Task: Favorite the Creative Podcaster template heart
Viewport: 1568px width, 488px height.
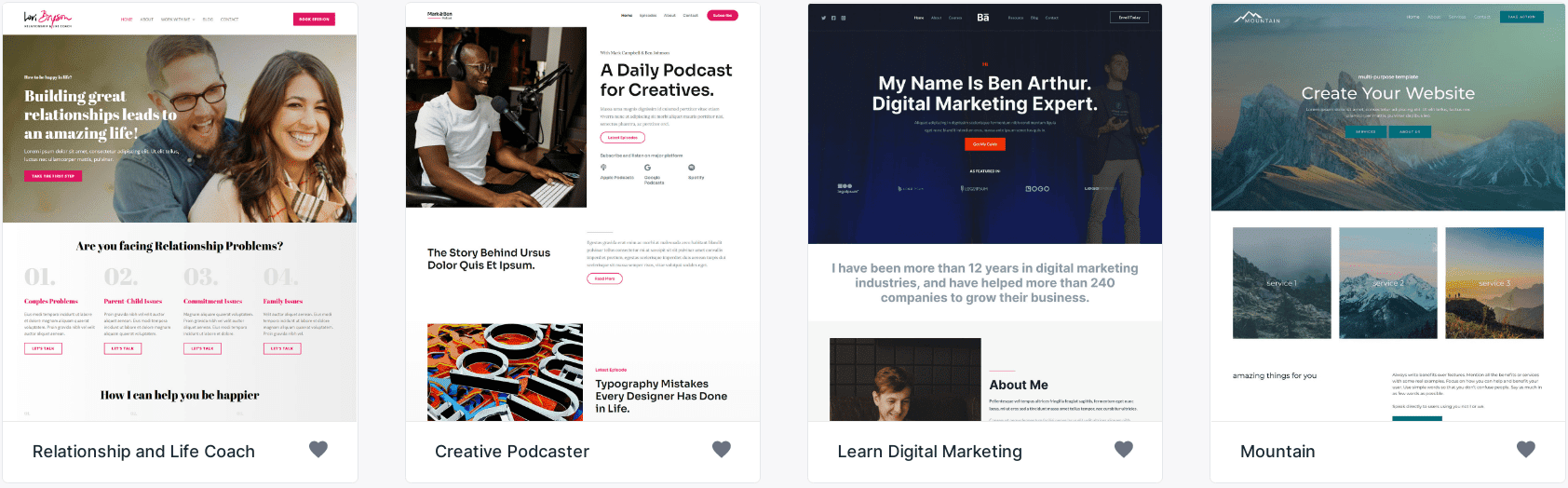Action: 722,449
